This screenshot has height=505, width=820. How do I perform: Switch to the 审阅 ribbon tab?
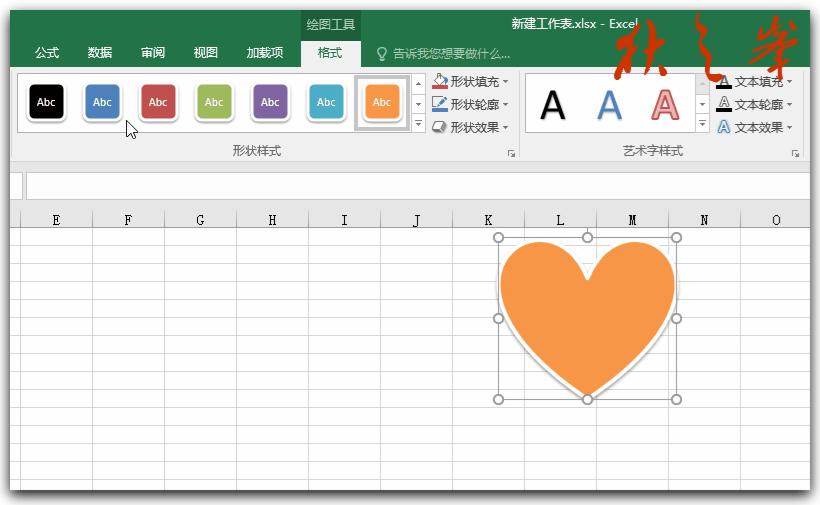pyautogui.click(x=153, y=53)
